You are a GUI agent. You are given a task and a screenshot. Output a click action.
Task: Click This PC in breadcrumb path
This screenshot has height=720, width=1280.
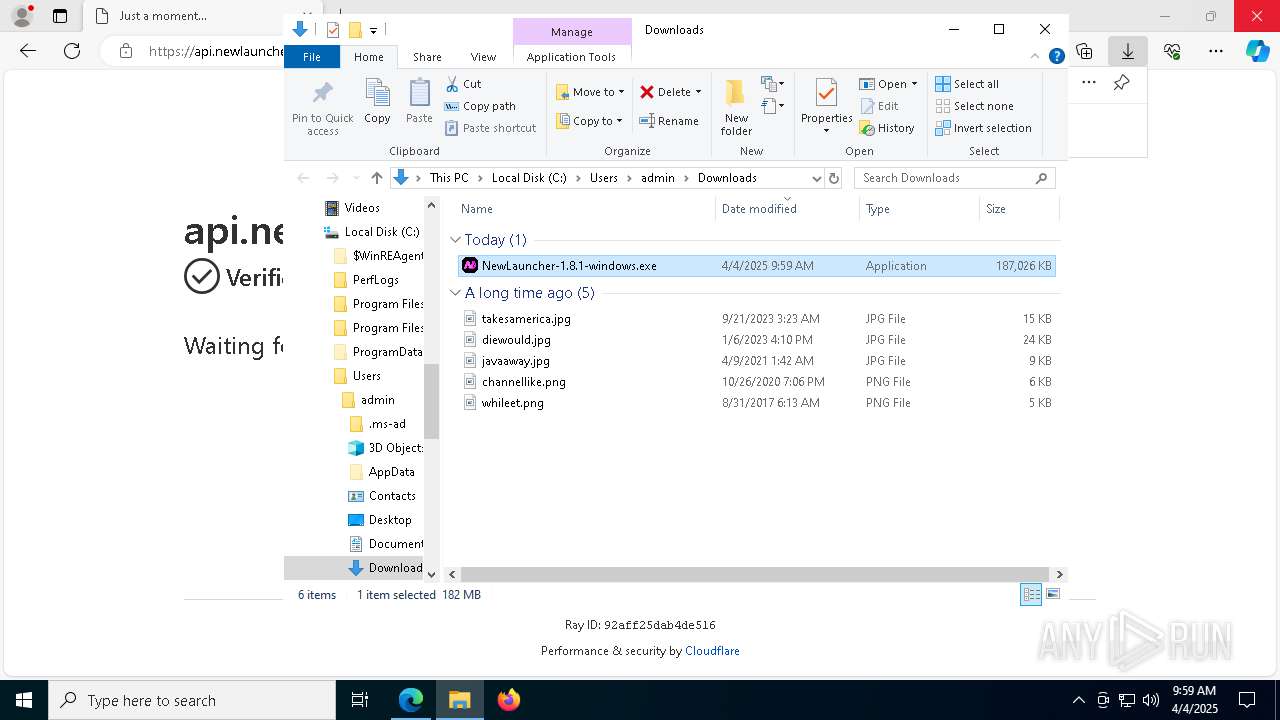[449, 178]
